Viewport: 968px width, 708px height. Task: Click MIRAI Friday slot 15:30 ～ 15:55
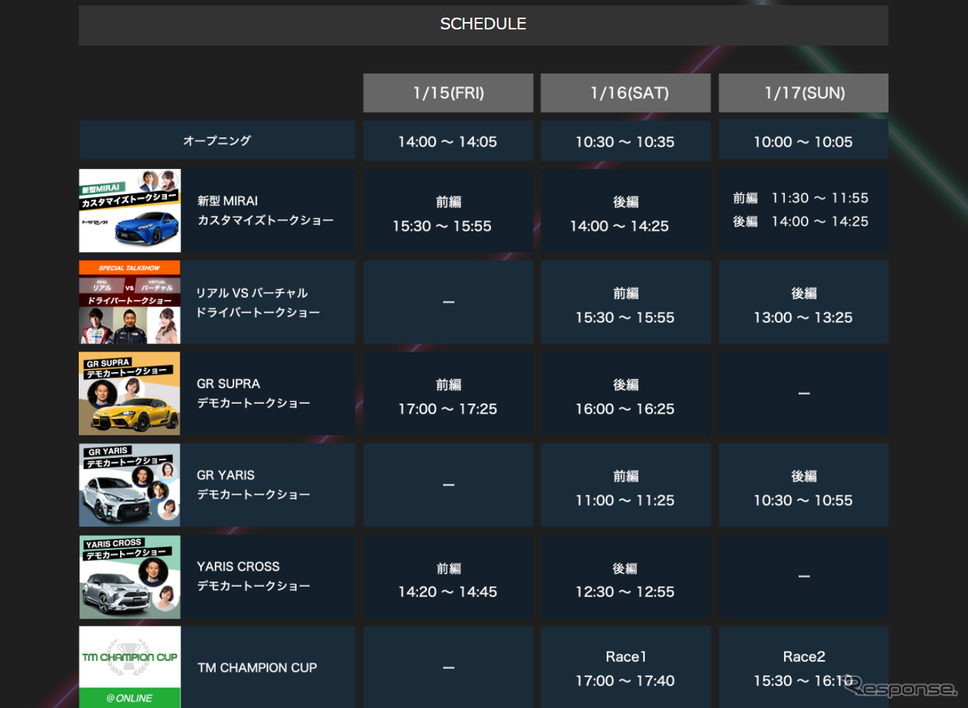pos(442,226)
